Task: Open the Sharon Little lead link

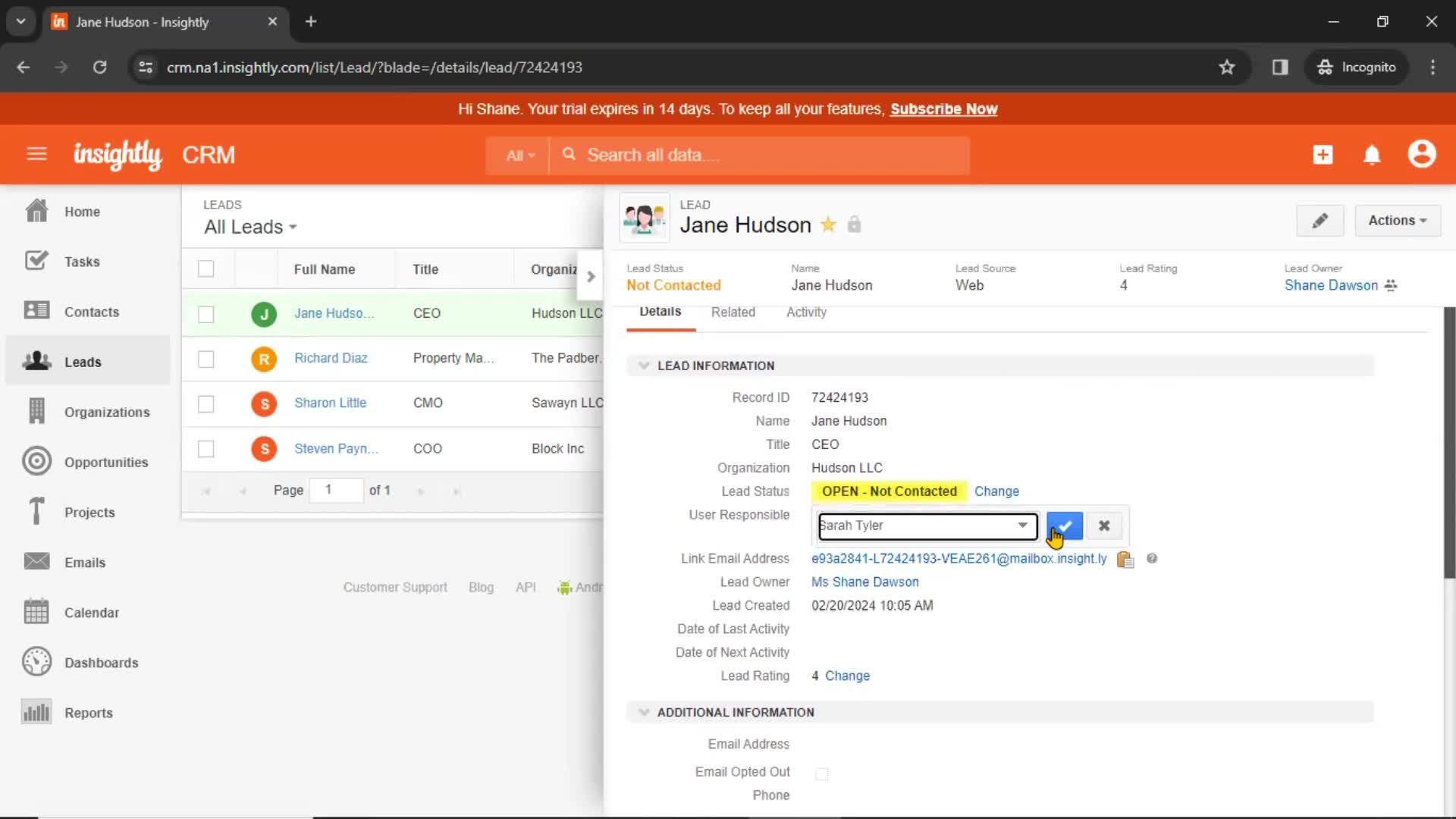Action: click(x=330, y=403)
